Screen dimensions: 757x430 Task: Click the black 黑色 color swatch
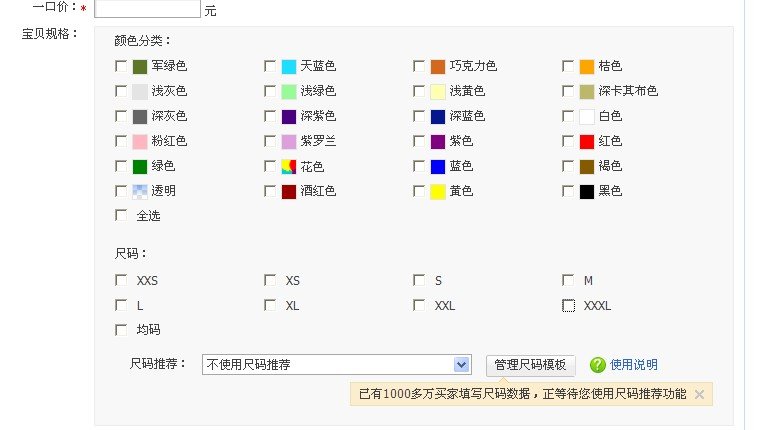point(587,191)
